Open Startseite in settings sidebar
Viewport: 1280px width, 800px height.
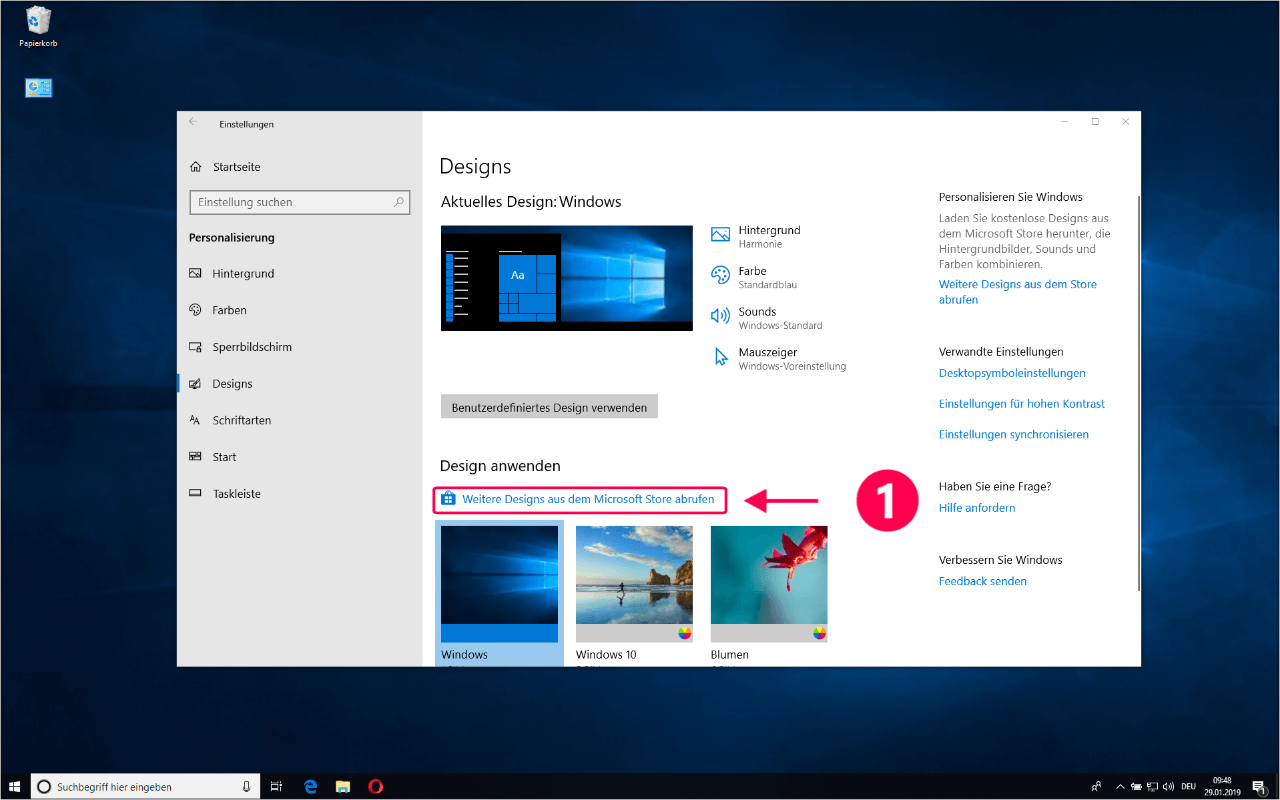tap(226, 167)
